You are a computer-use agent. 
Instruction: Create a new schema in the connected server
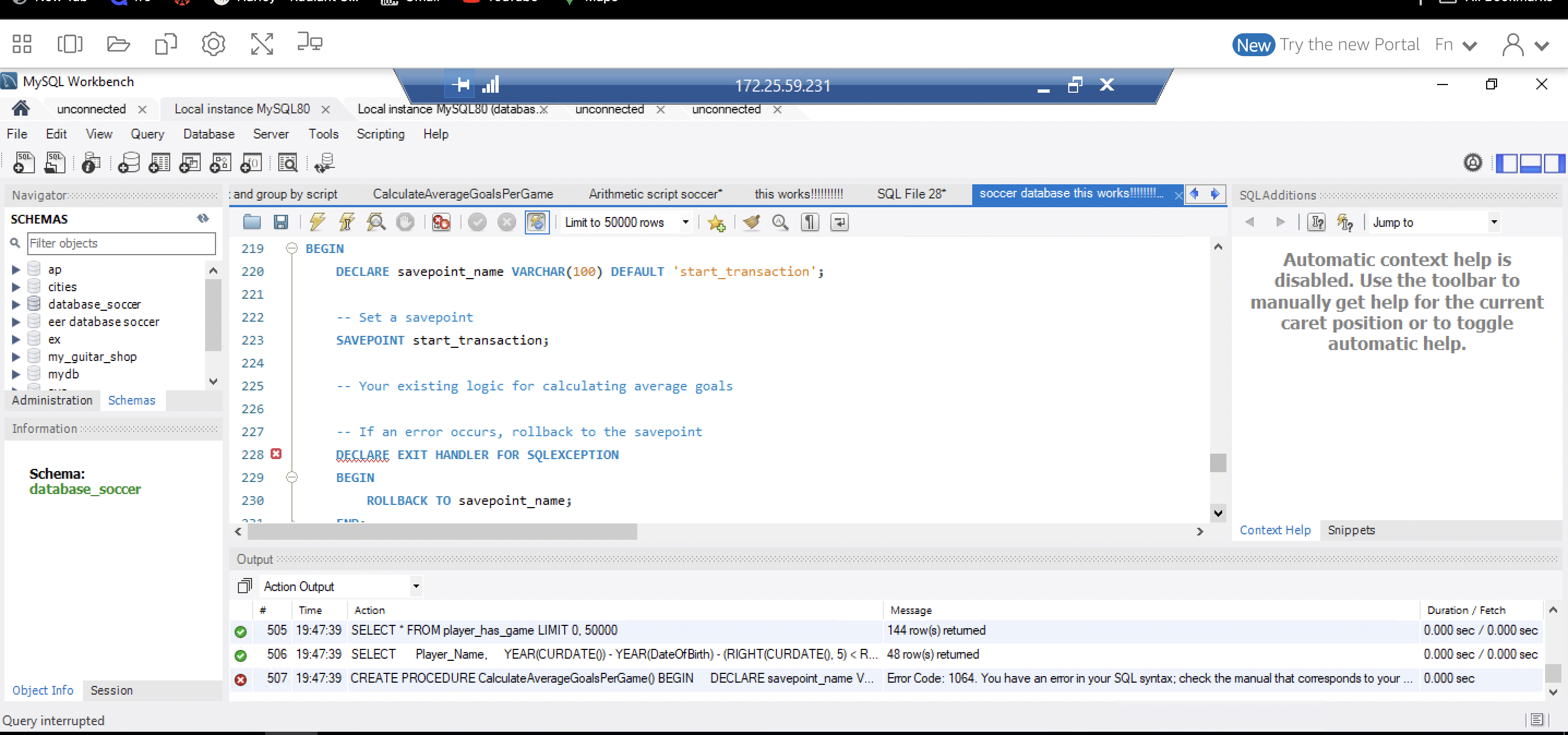[x=128, y=162]
